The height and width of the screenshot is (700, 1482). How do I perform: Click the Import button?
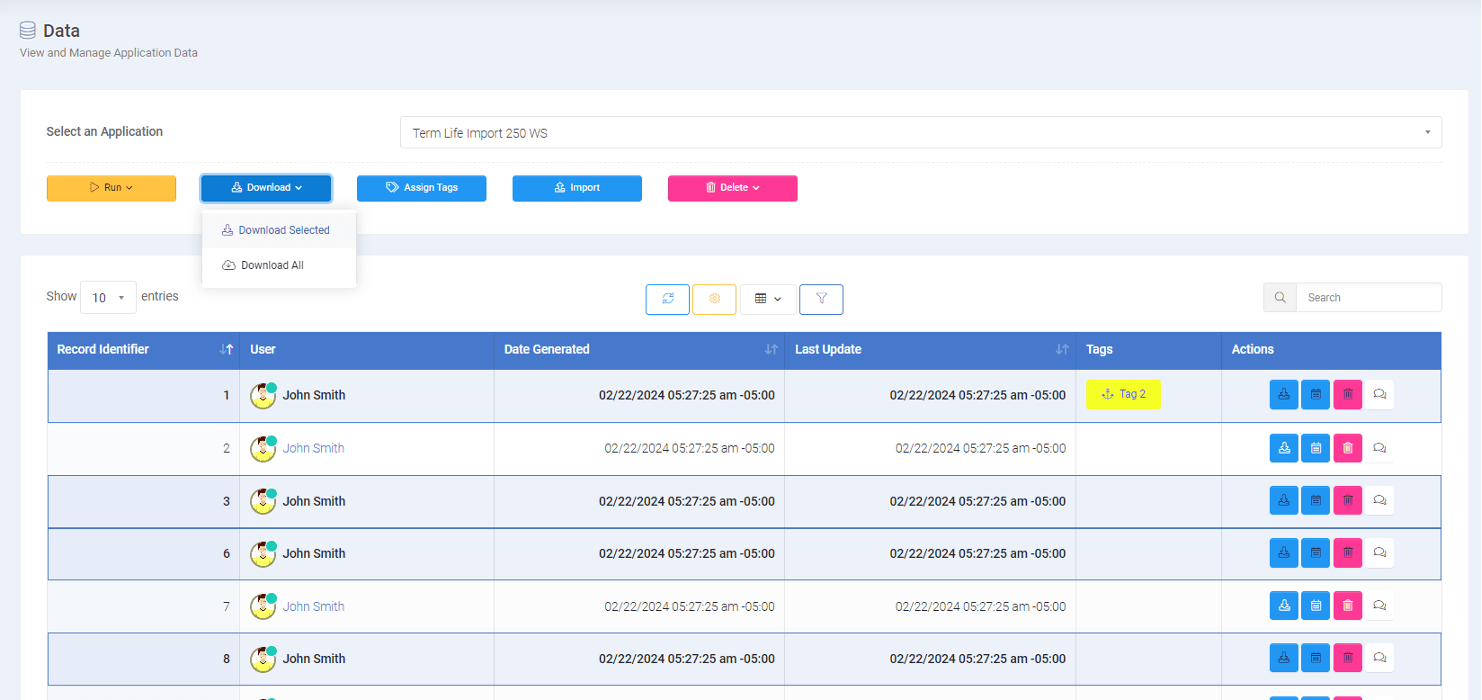click(x=577, y=188)
